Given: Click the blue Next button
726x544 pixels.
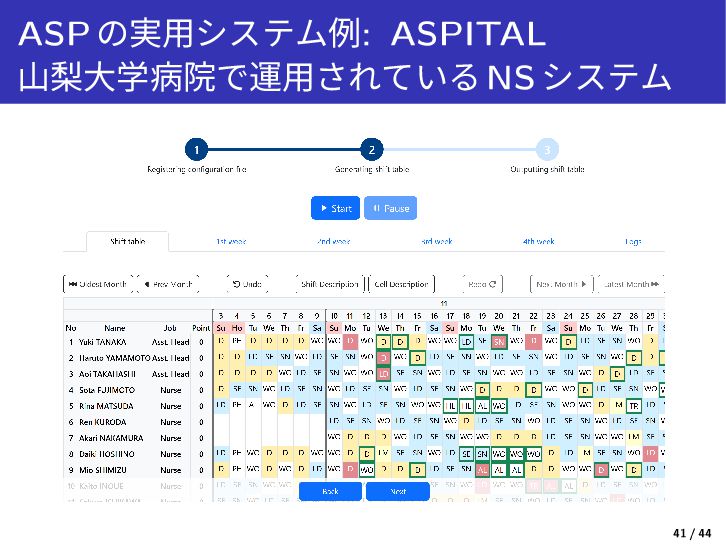Looking at the screenshot, I should tap(398, 491).
